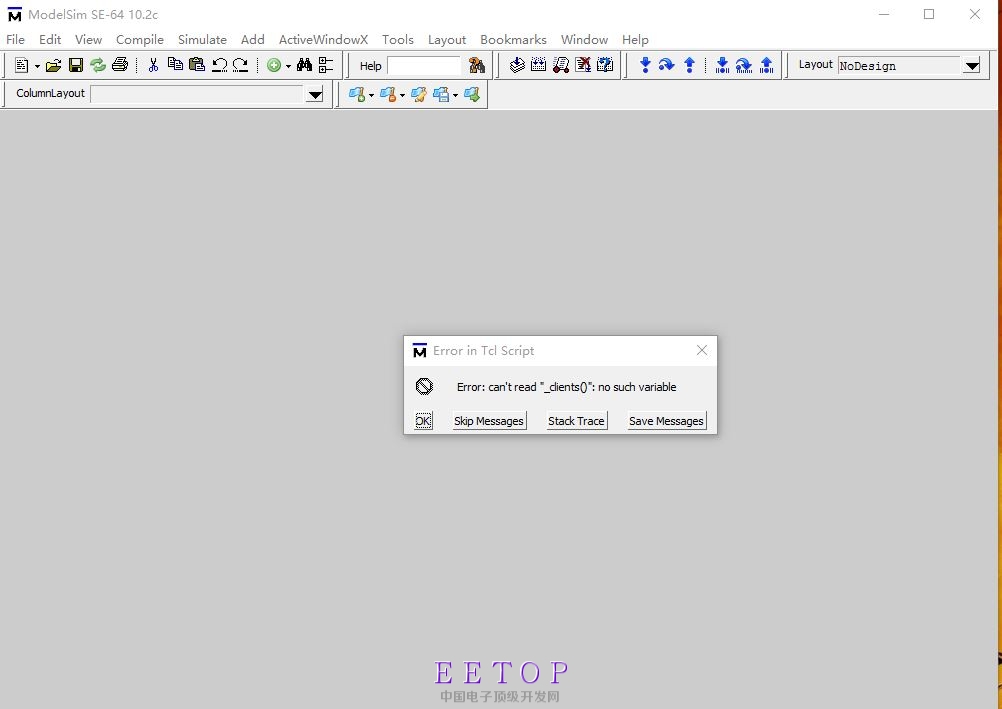1002x709 pixels.
Task: Click the Collapse All tree icon
Action: (x=326, y=65)
